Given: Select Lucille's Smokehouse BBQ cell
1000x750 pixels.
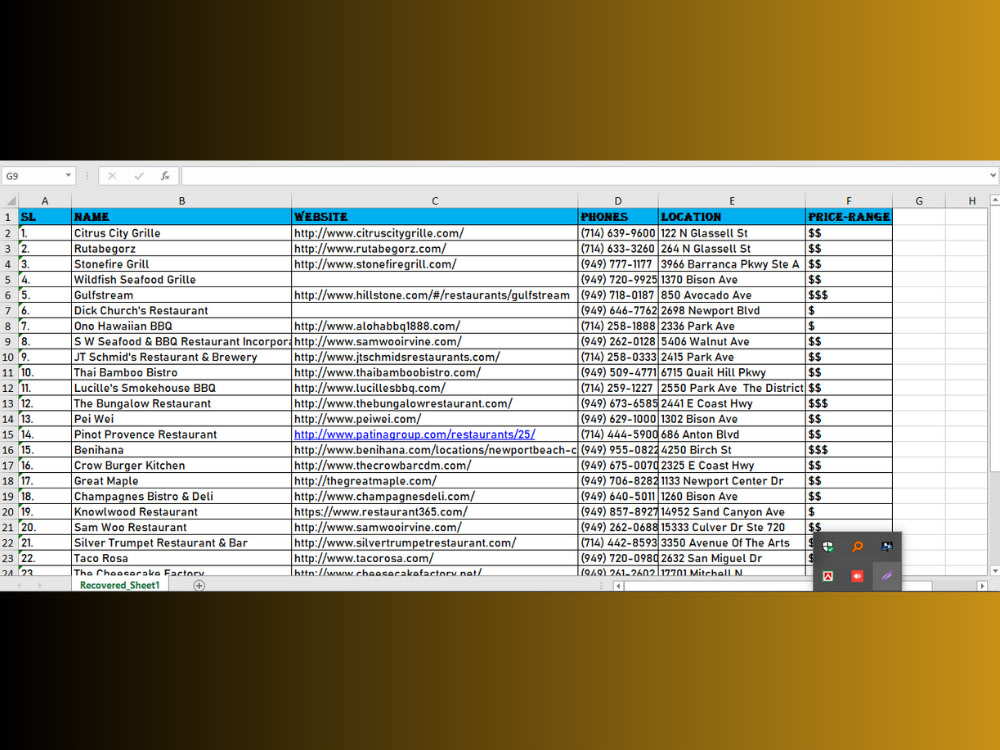Looking at the screenshot, I should 181,388.
